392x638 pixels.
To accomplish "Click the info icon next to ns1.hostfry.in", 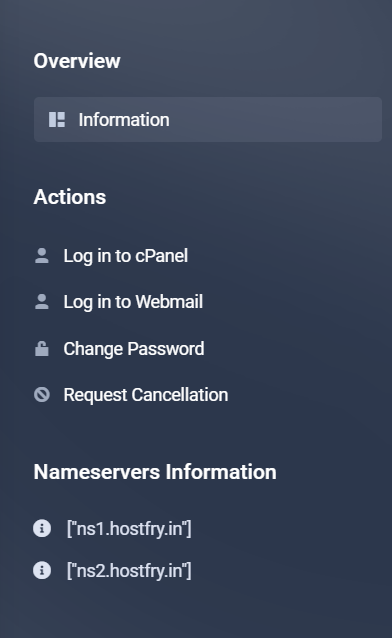I will pyautogui.click(x=42, y=529).
